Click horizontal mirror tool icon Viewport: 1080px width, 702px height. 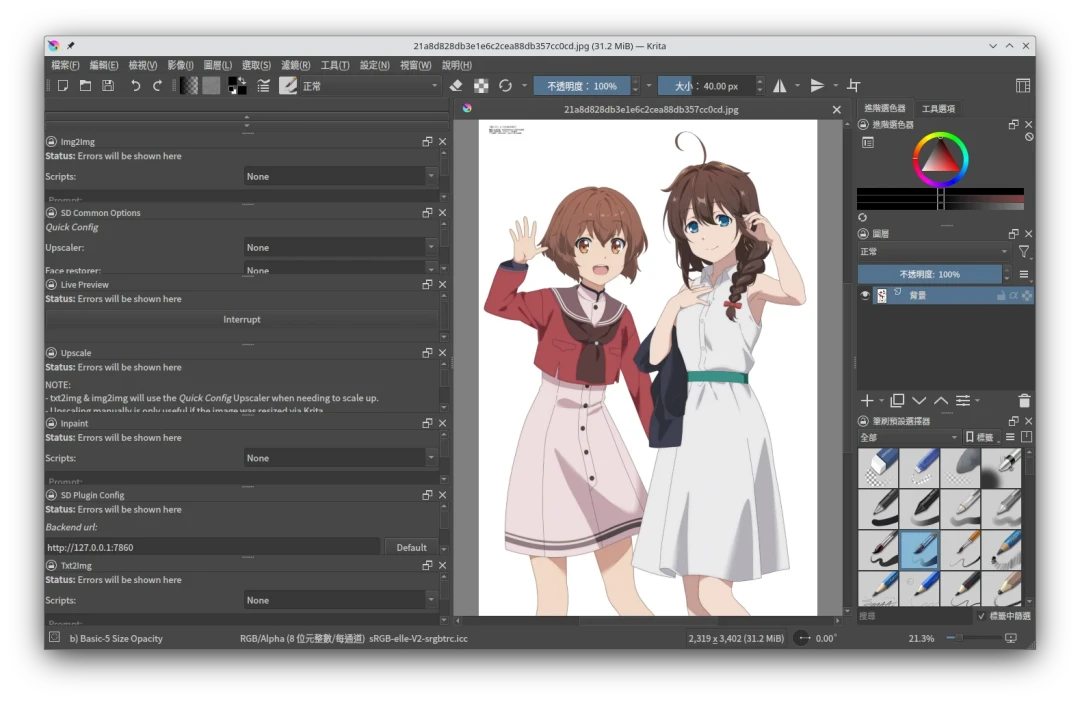click(780, 86)
